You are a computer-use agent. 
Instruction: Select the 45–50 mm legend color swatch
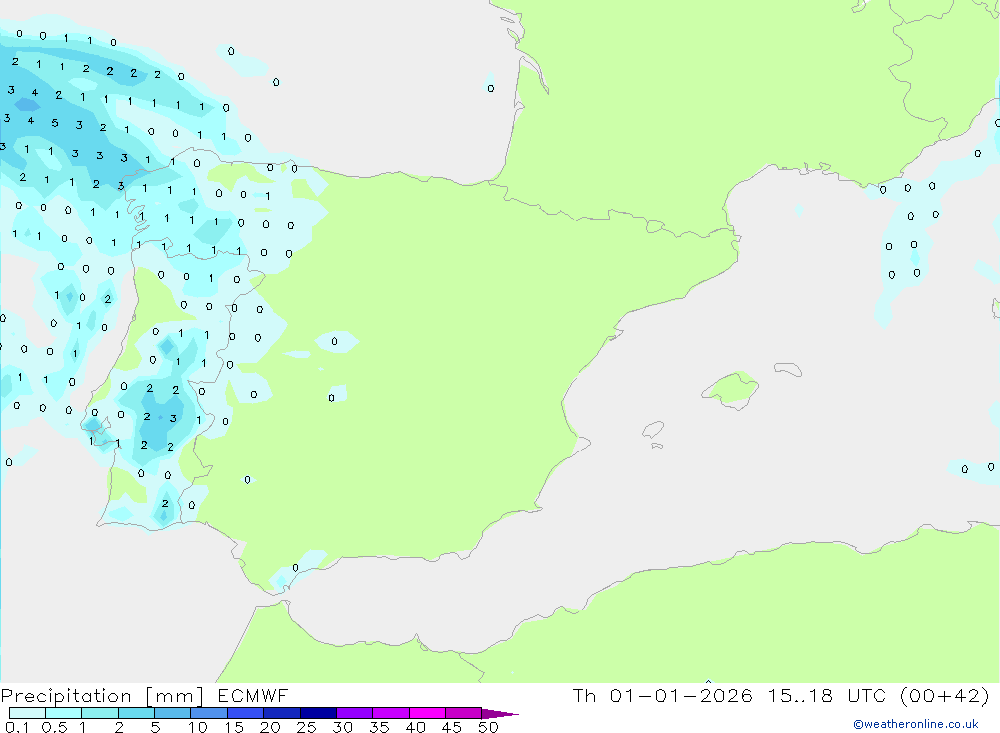pyautogui.click(x=464, y=713)
